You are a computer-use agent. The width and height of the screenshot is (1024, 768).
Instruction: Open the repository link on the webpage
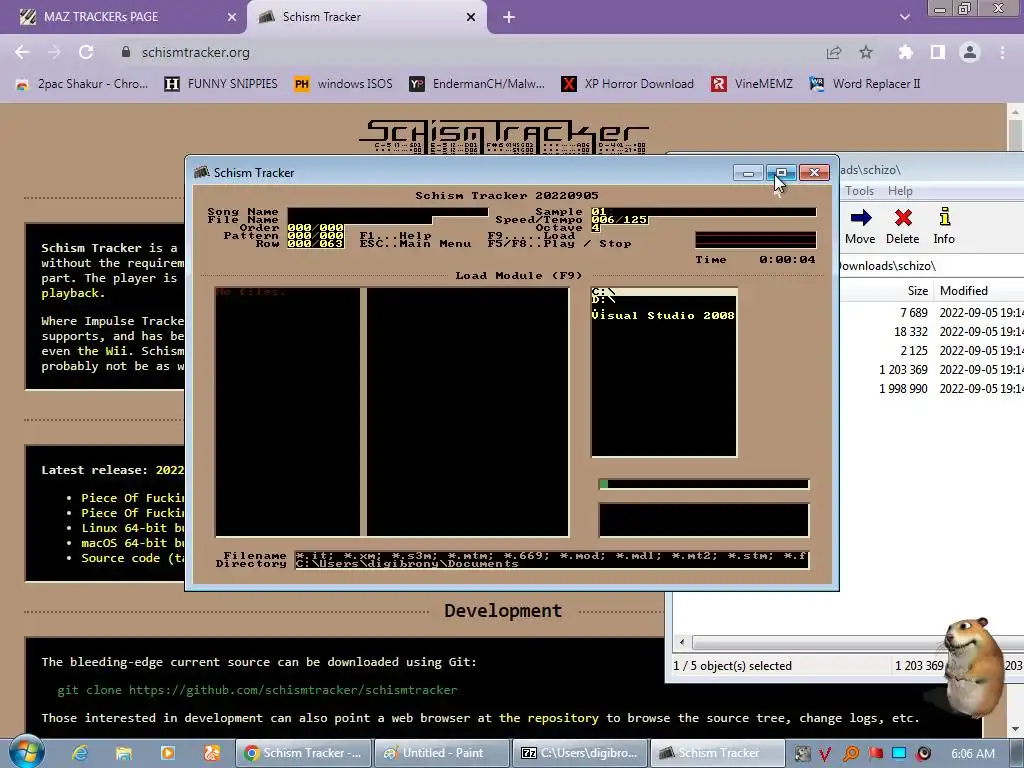point(549,718)
